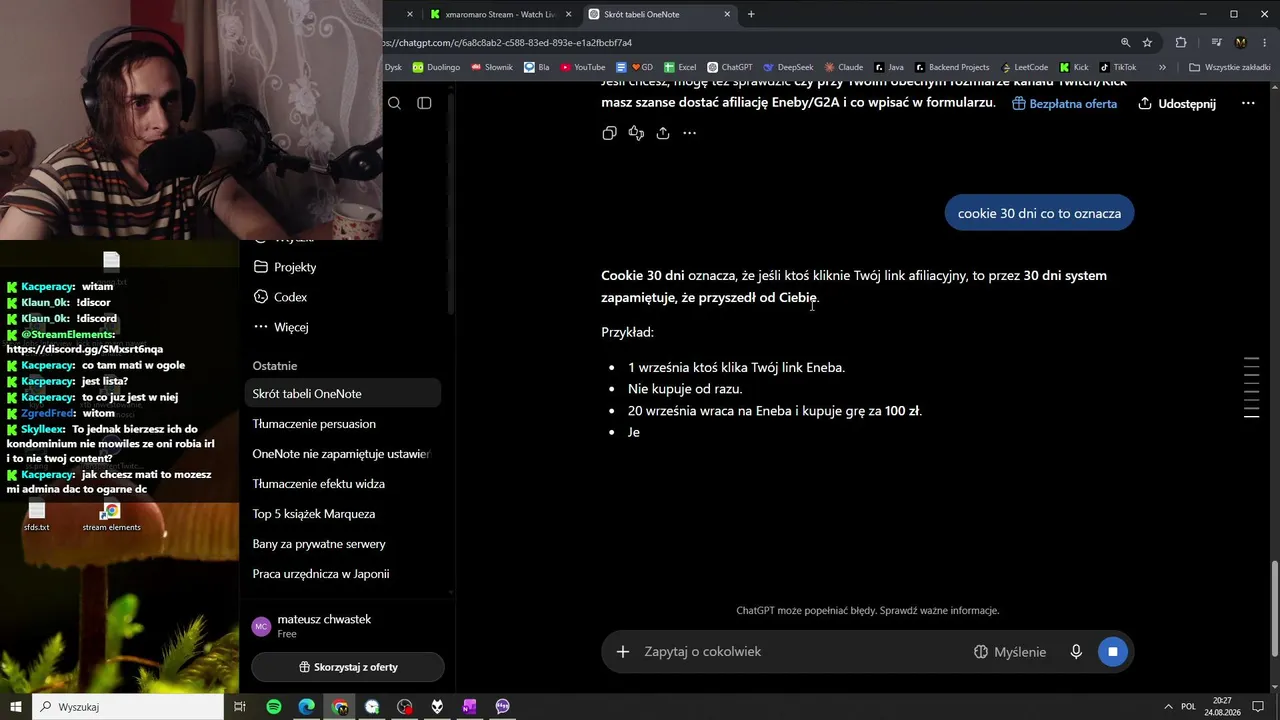
Task: Open the Excel bookmark
Action: (680, 68)
